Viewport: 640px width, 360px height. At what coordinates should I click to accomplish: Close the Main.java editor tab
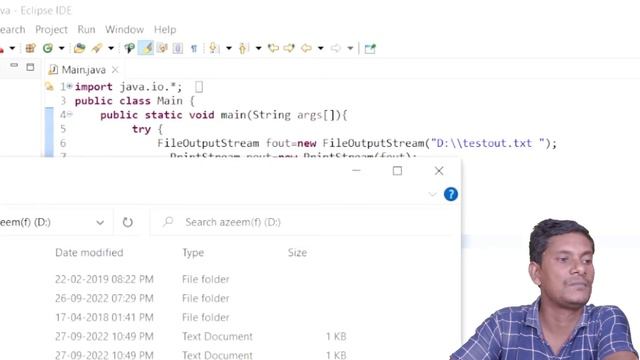point(115,70)
